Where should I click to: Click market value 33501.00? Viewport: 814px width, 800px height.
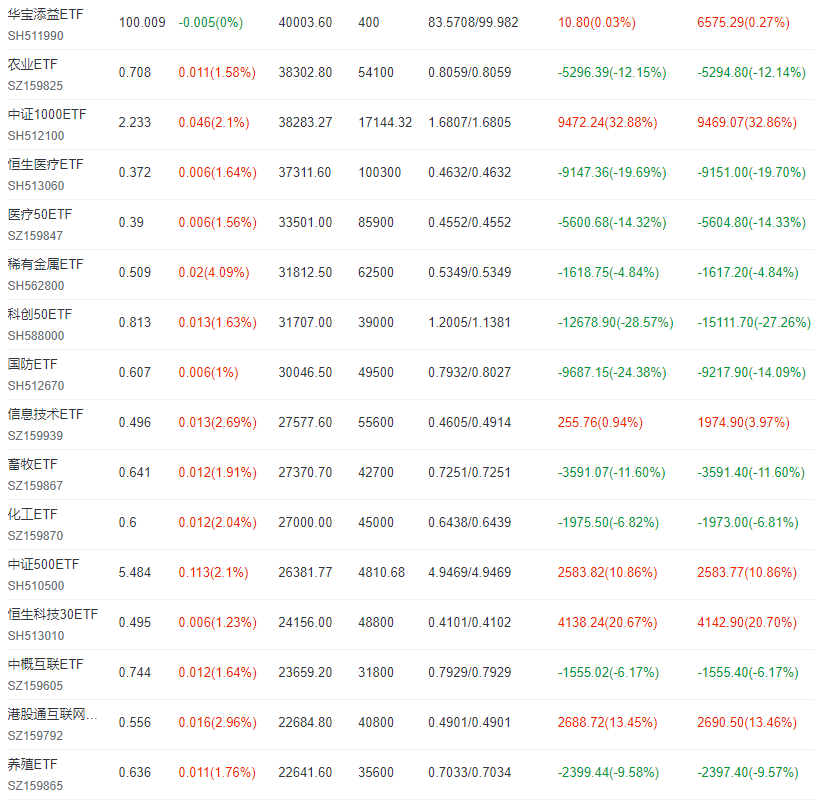[305, 222]
